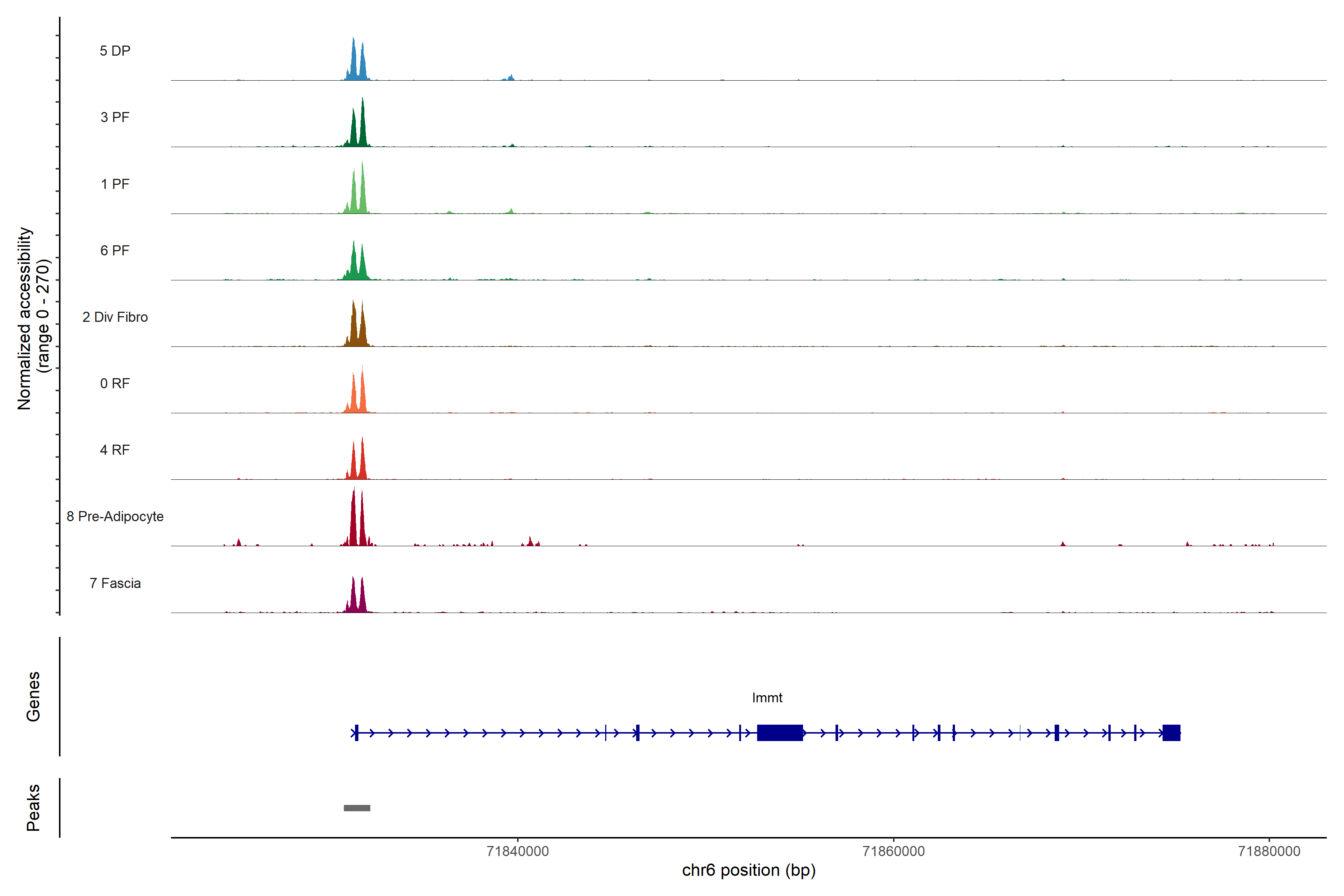Click the gray peak bar in Peaks
The width and height of the screenshot is (1344, 896).
pyautogui.click(x=357, y=808)
